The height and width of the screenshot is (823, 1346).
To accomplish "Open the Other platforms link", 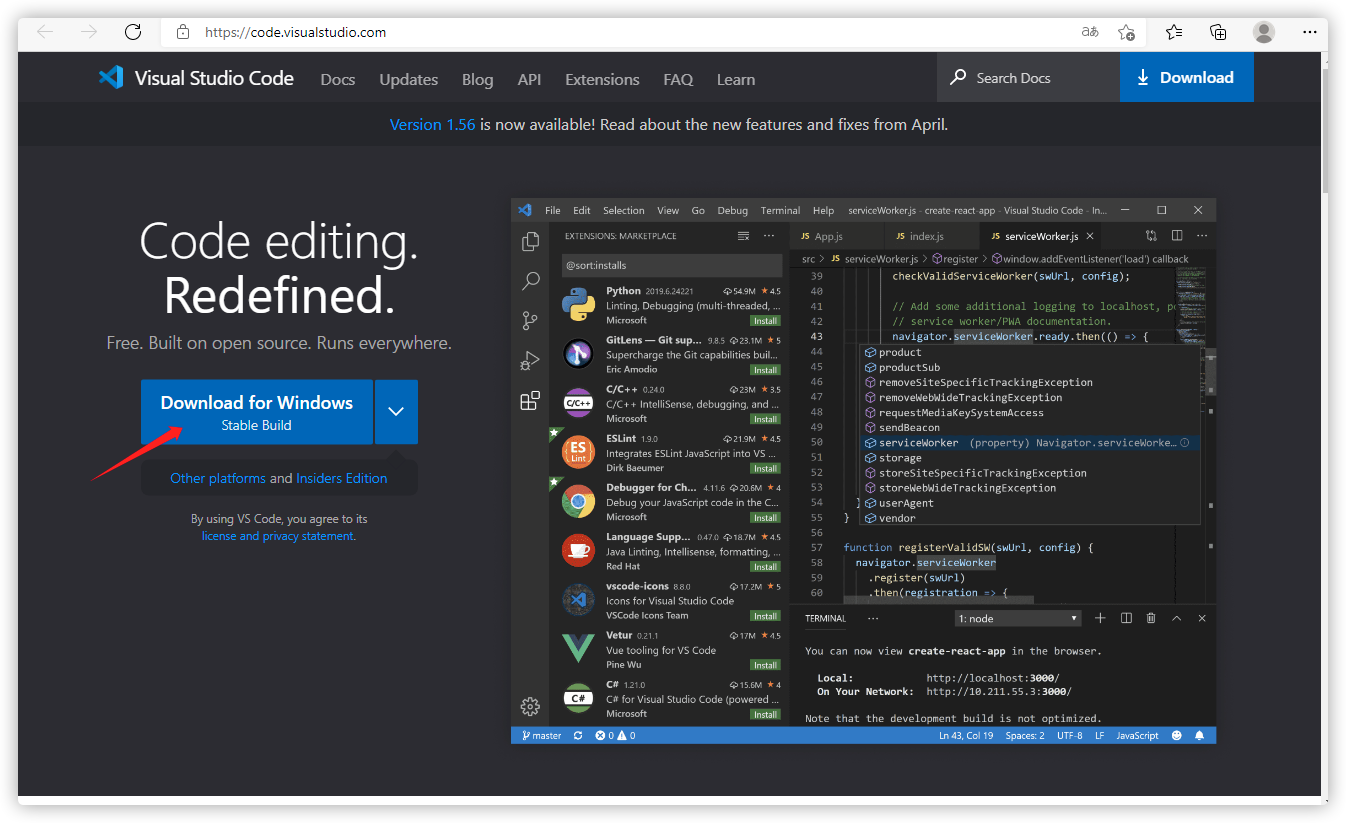I will [x=218, y=478].
